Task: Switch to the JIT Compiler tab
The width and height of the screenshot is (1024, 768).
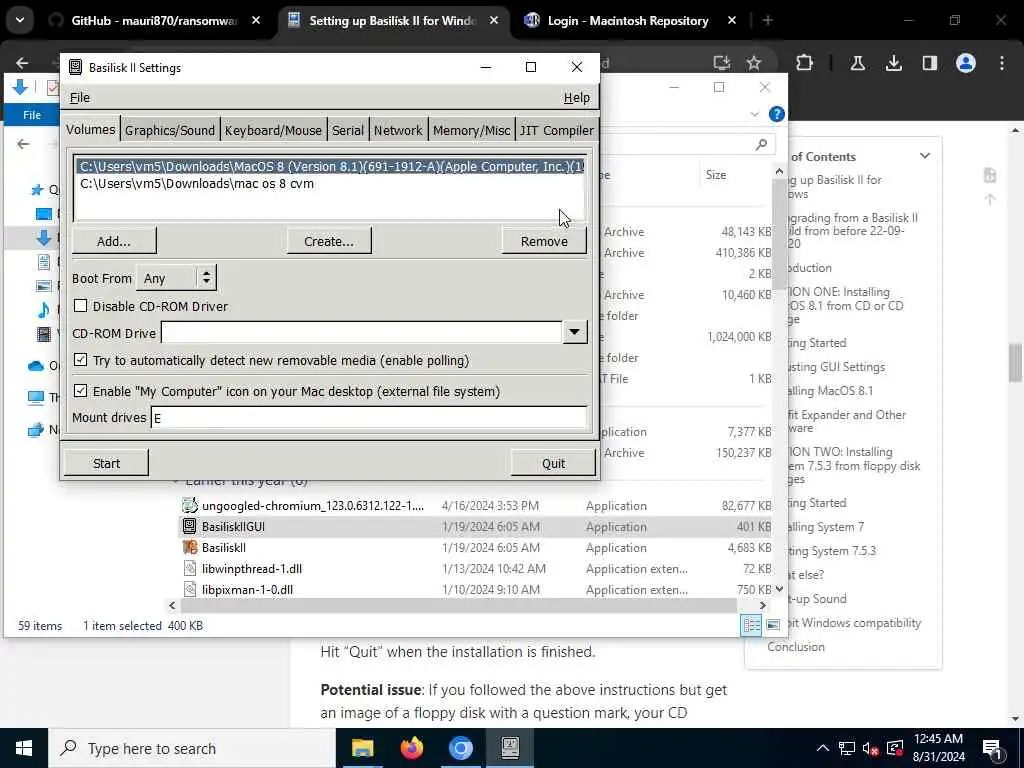Action: pos(556,130)
